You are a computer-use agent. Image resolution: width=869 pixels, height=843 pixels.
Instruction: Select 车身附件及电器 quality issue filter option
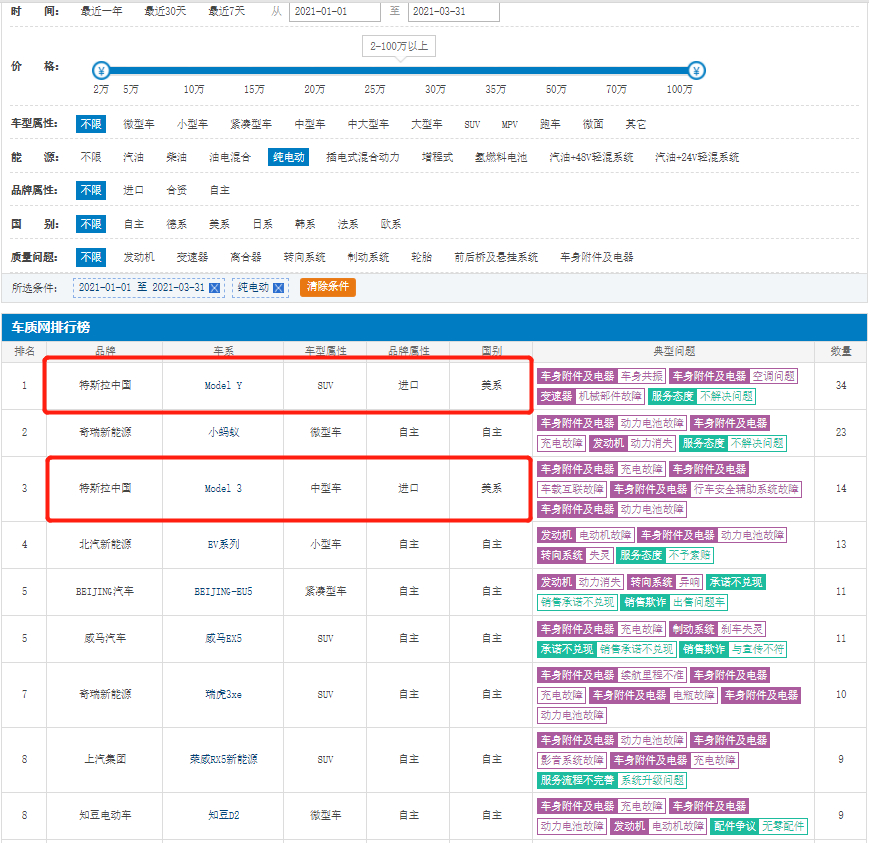tap(596, 258)
